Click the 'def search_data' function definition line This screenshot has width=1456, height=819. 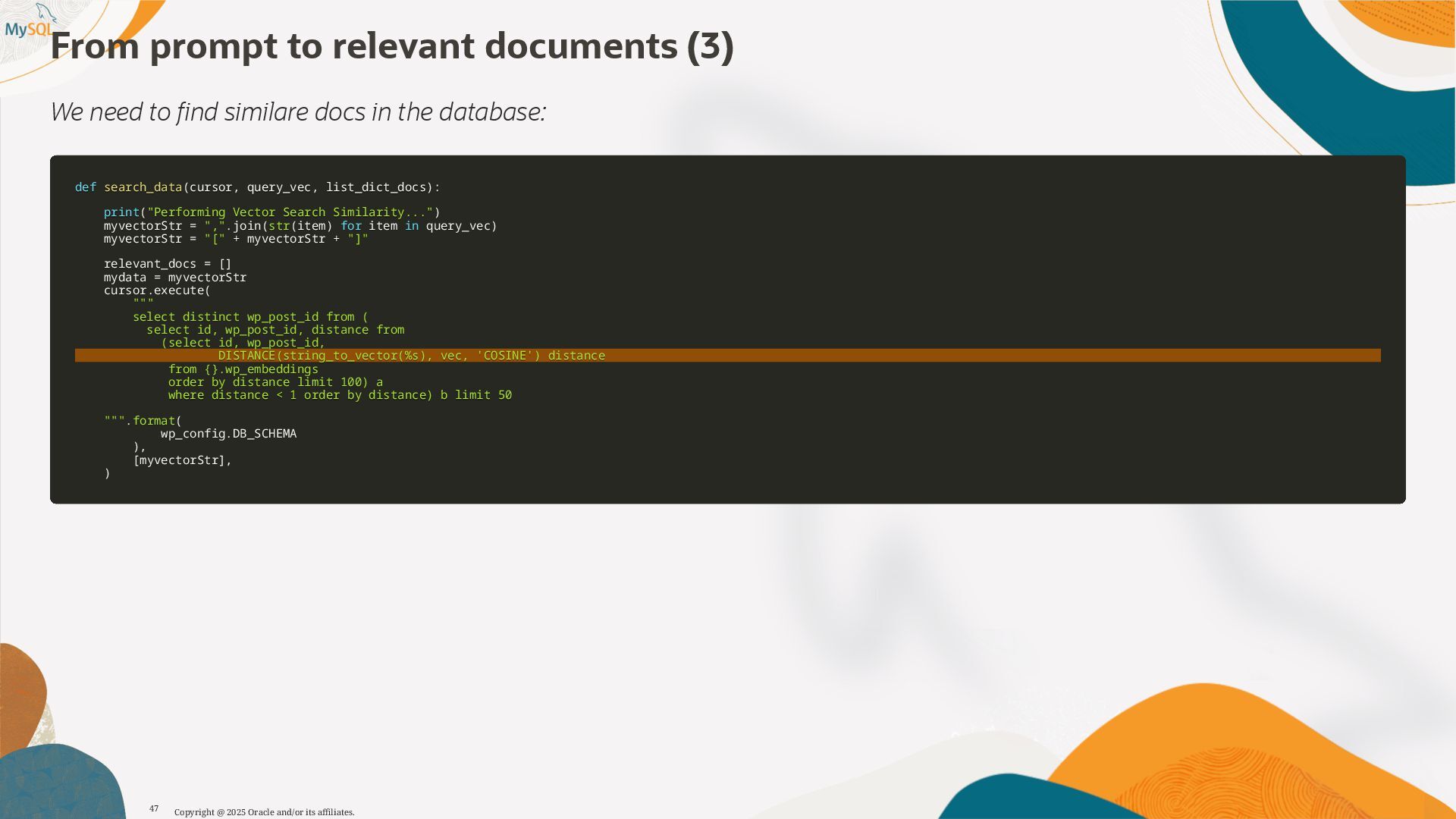[257, 187]
